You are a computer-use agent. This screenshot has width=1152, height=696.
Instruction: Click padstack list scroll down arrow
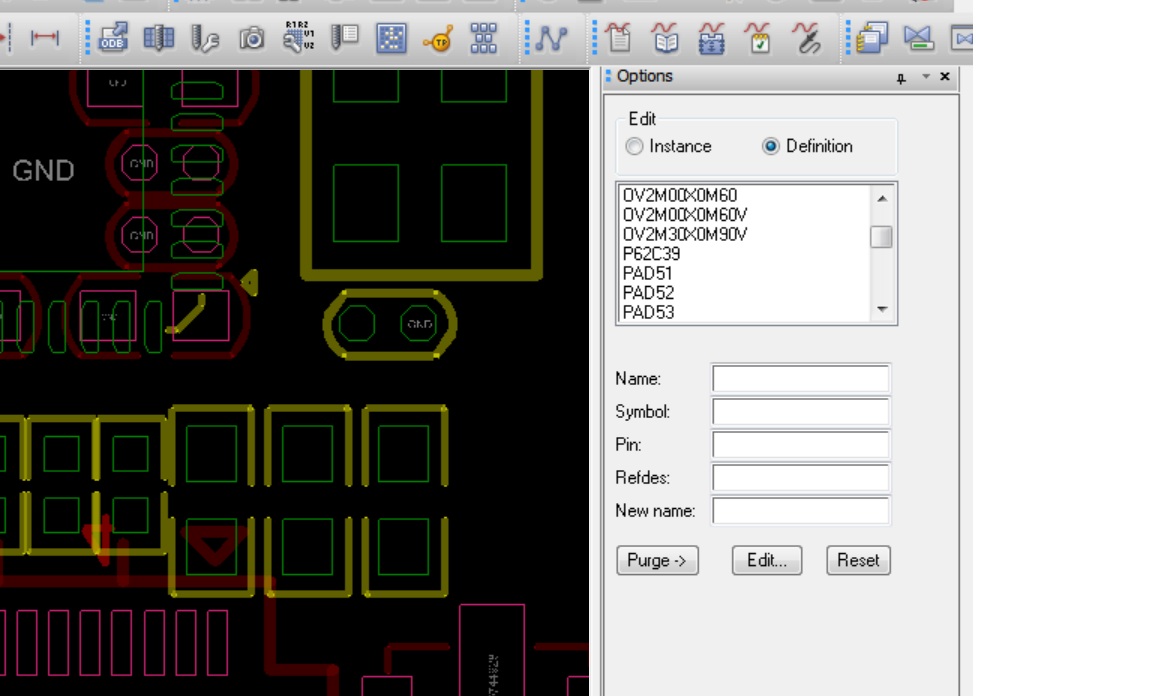(882, 309)
